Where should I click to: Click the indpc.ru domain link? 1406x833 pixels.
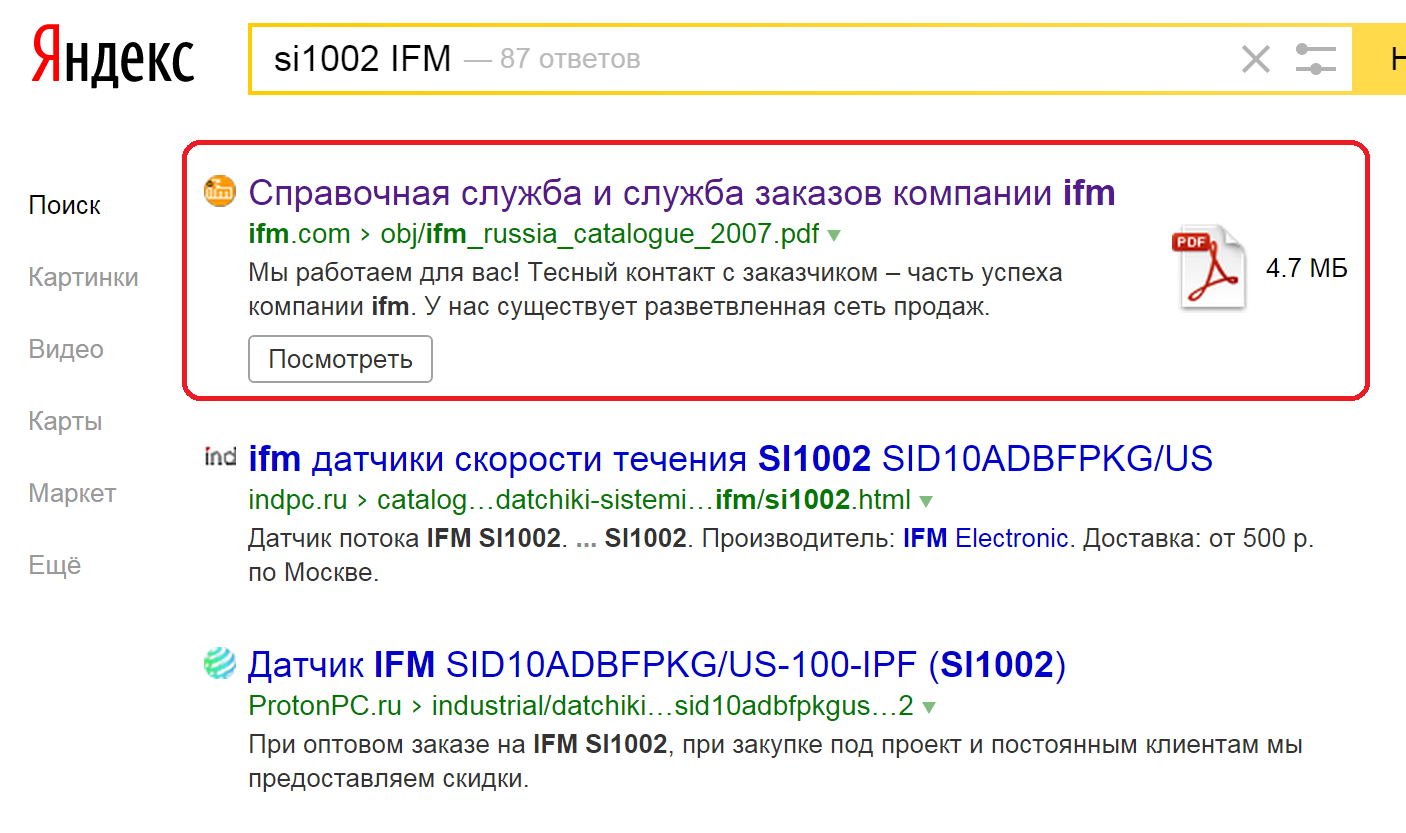298,499
